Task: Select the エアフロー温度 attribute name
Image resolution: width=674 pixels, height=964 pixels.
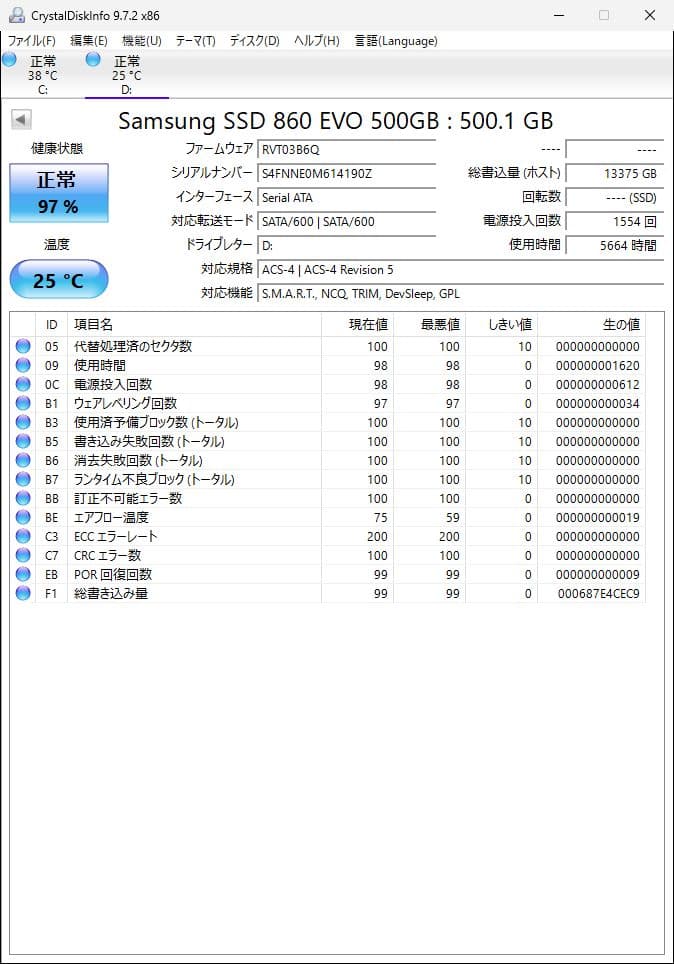Action: (111, 517)
